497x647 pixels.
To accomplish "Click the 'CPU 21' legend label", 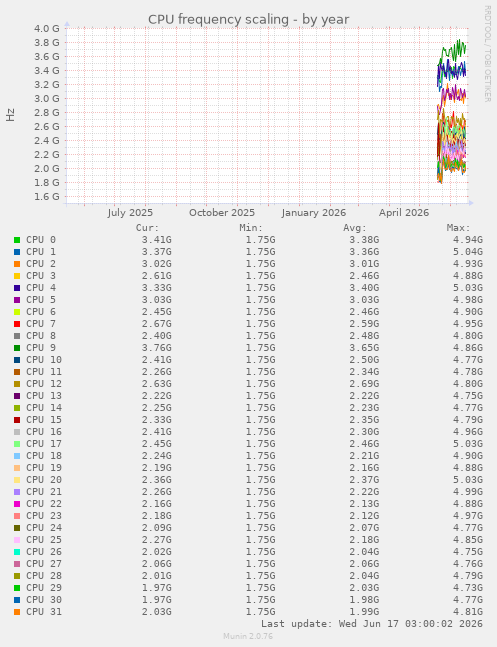I will pos(44,491).
